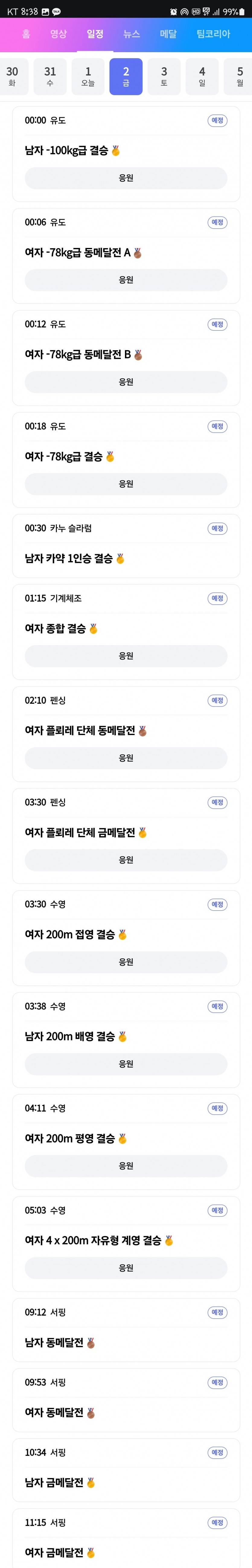Tap bronze medal icon on 여자 -78kg급 동메달전 A
252x1568 pixels.
pos(138,252)
